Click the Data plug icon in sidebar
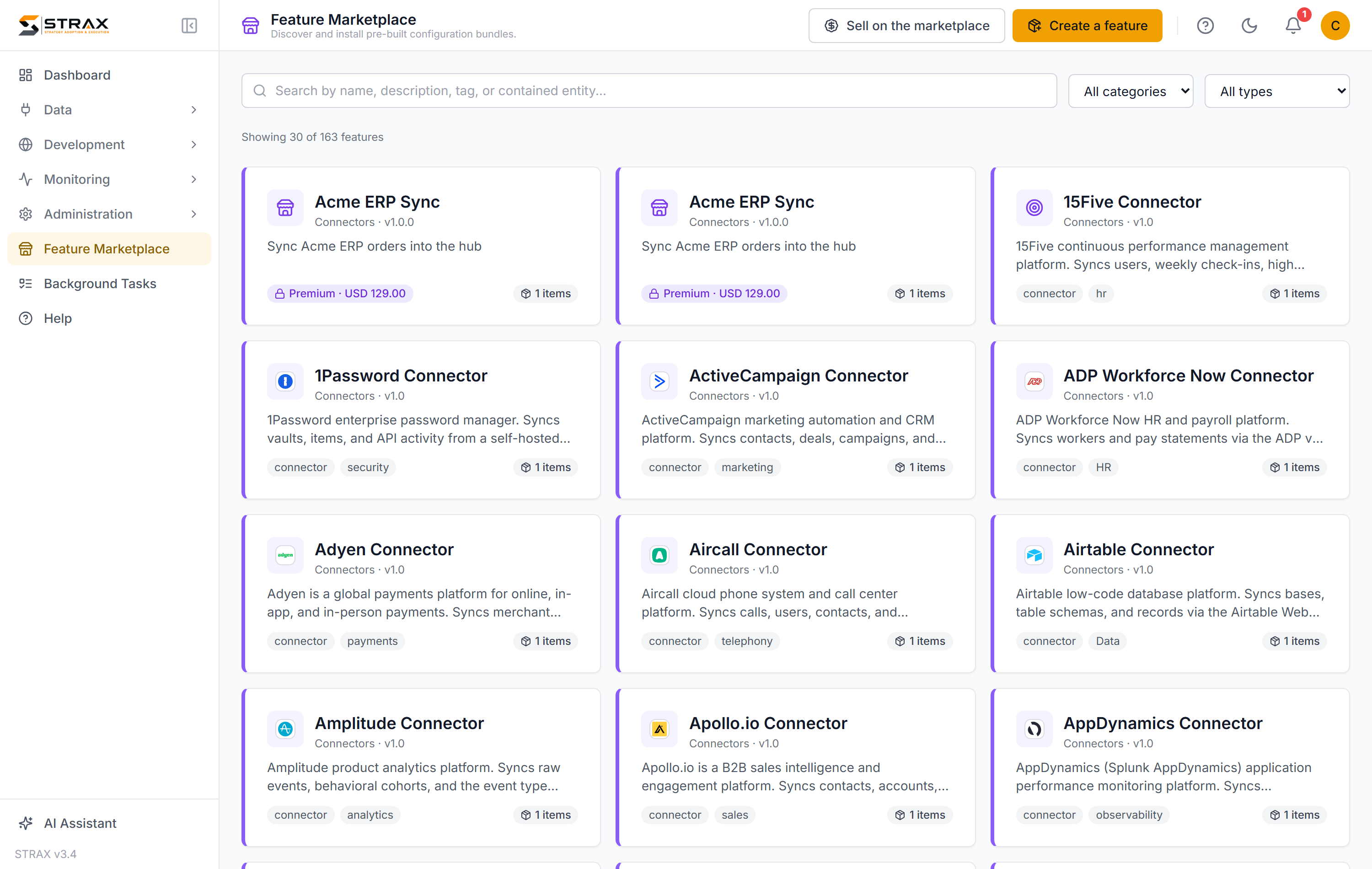 click(x=26, y=110)
